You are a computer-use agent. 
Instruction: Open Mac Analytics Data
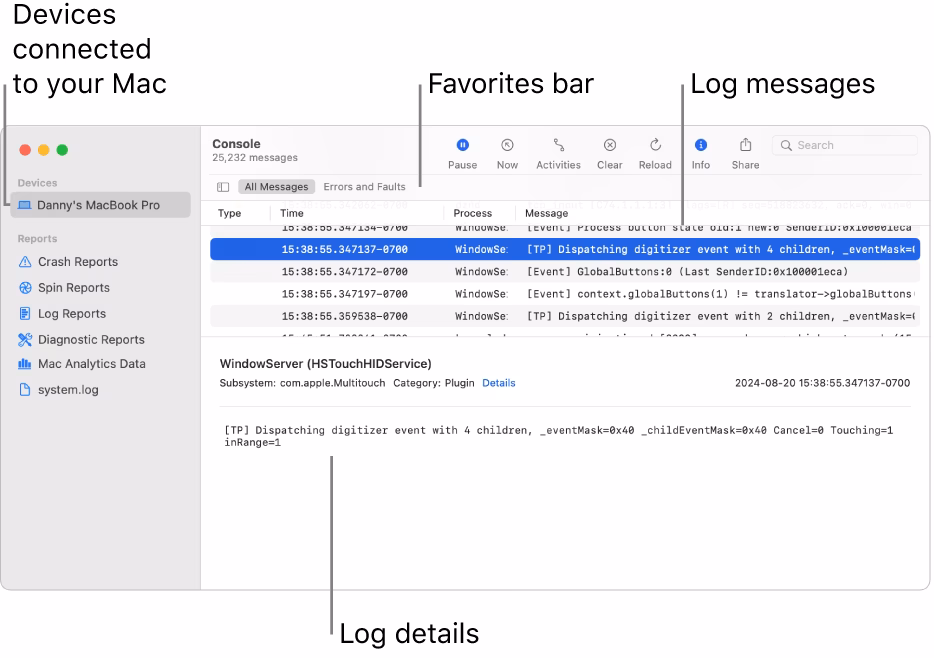click(x=90, y=363)
